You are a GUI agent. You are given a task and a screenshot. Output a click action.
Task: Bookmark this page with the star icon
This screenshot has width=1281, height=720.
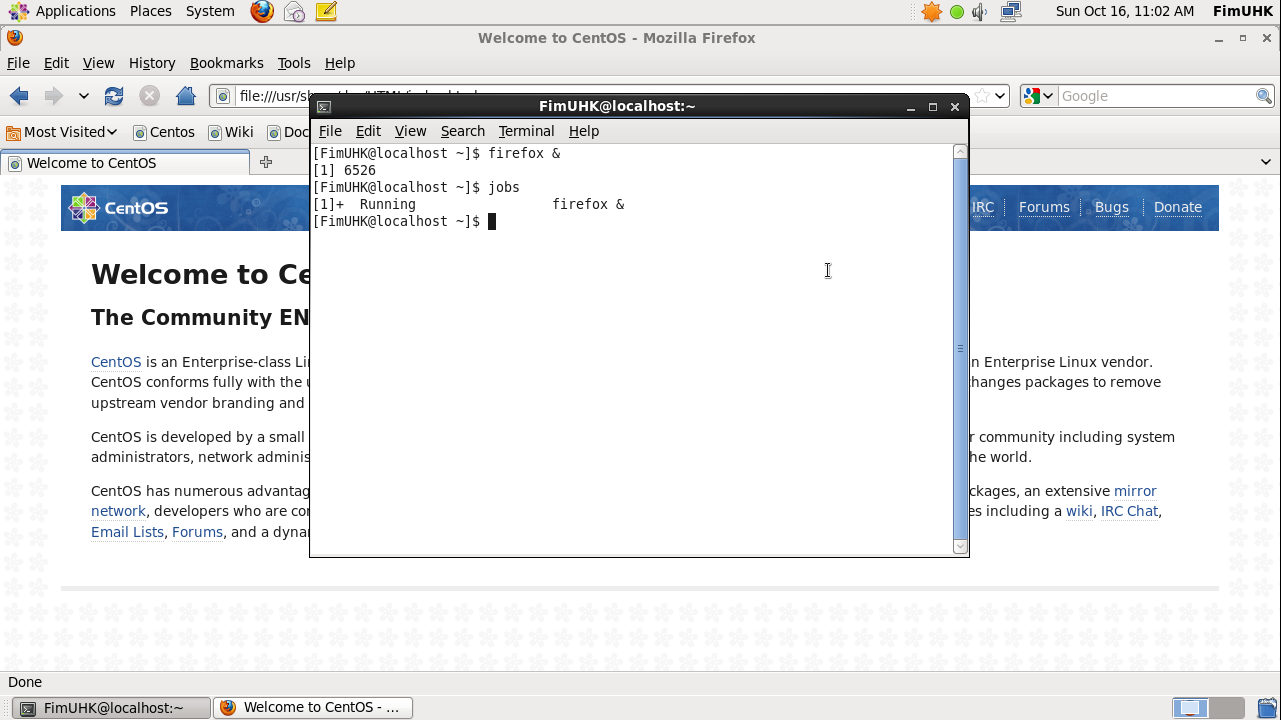982,96
